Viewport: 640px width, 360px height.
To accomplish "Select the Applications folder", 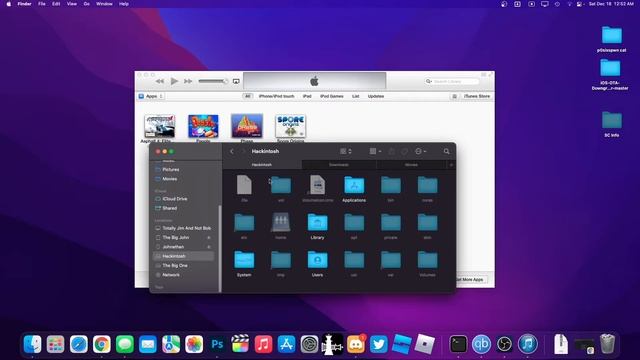I will coord(354,189).
